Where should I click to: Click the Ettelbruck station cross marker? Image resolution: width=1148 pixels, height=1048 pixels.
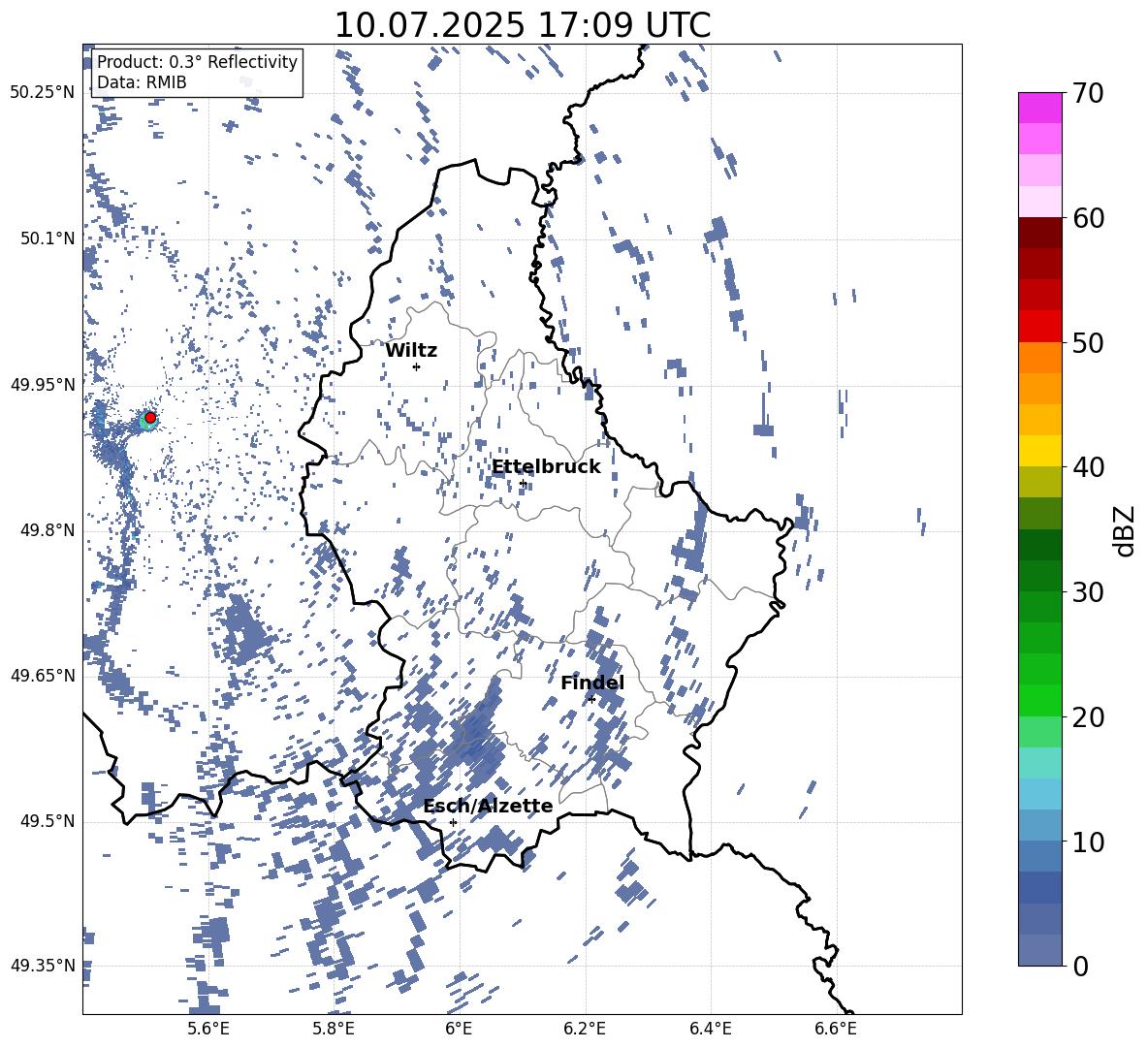pos(523,483)
